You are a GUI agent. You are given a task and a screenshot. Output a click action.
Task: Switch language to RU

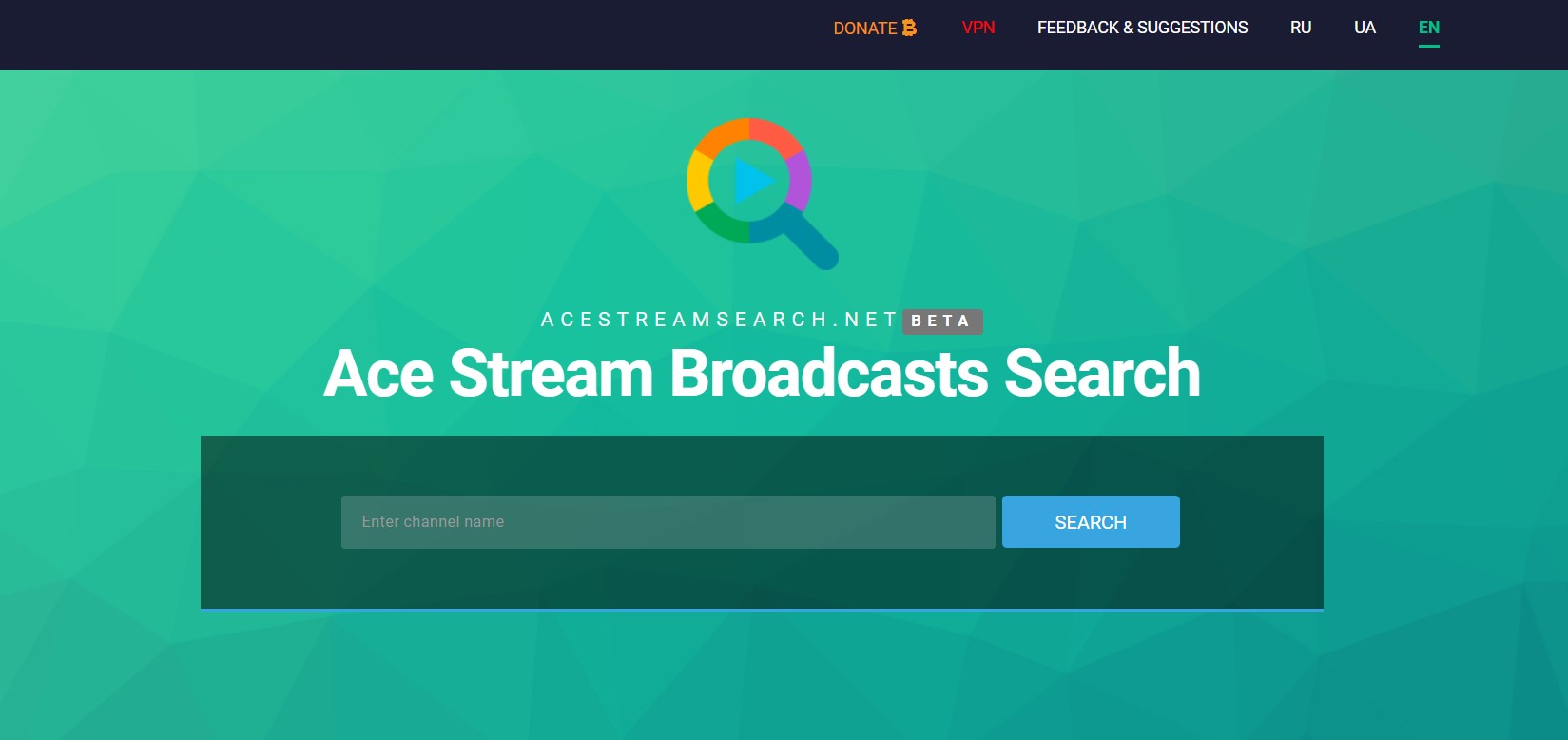pos(1301,28)
